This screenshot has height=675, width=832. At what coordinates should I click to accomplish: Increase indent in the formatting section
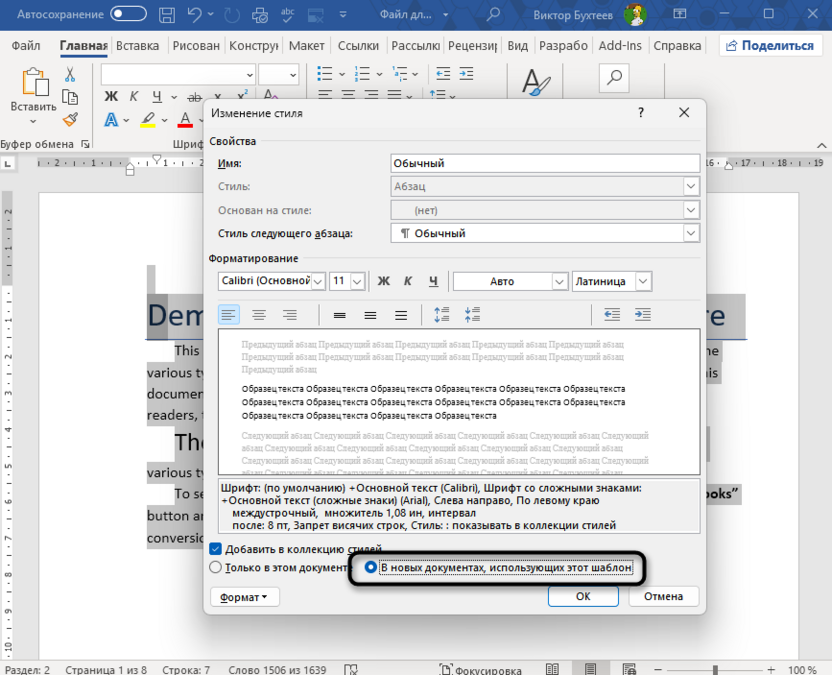(642, 314)
